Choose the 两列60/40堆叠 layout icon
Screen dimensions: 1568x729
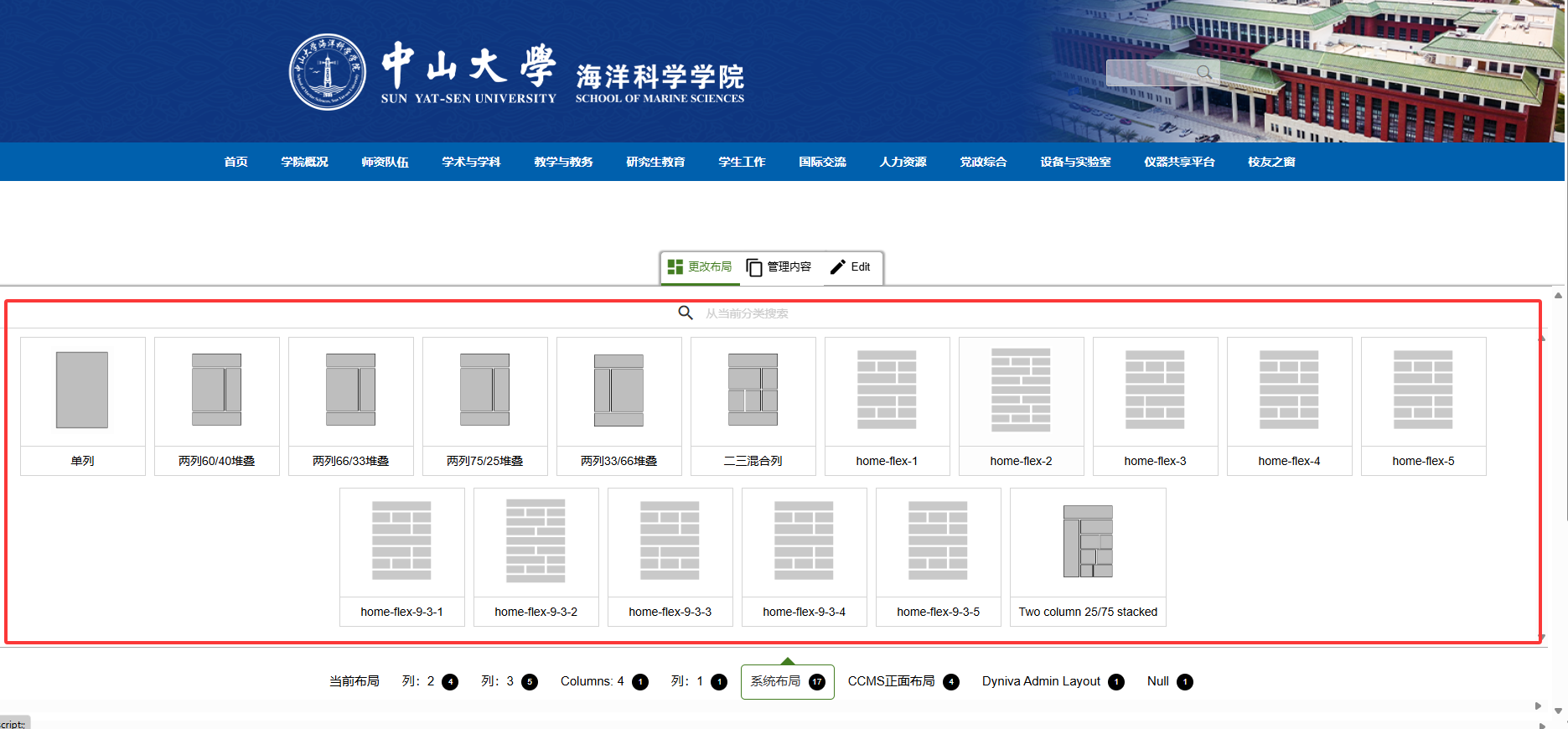(x=216, y=390)
